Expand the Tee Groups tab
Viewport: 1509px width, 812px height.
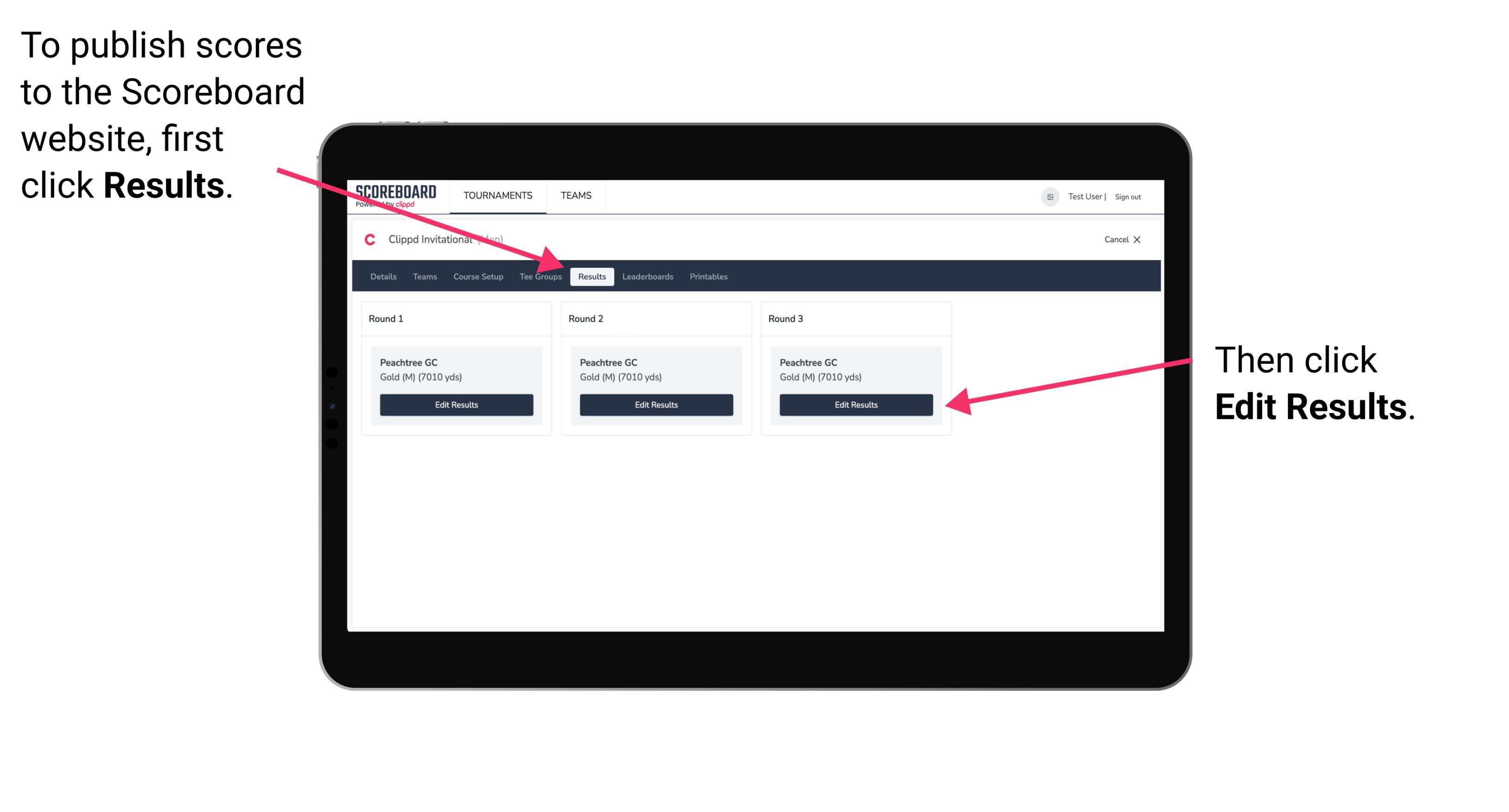click(540, 276)
